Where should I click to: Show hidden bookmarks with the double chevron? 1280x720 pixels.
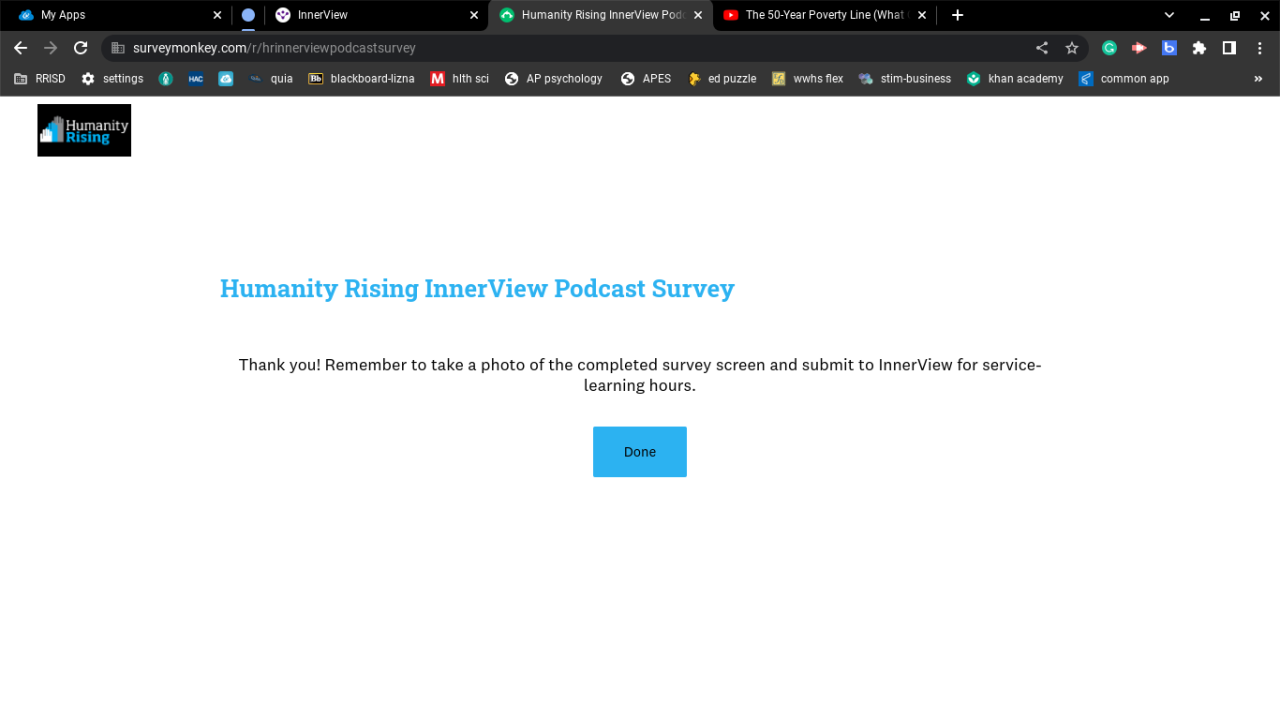1258,79
